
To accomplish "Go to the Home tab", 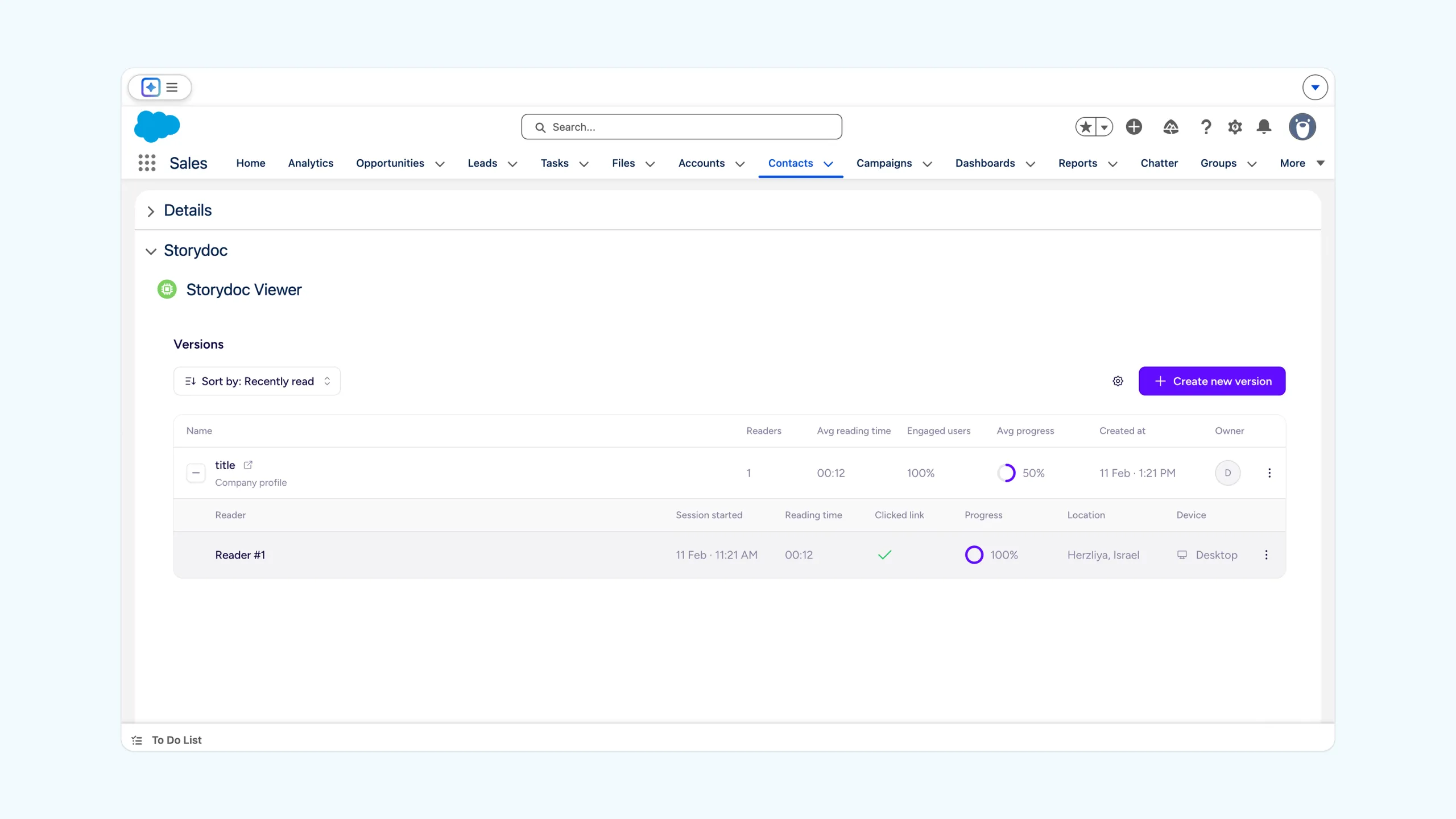I will click(x=251, y=163).
